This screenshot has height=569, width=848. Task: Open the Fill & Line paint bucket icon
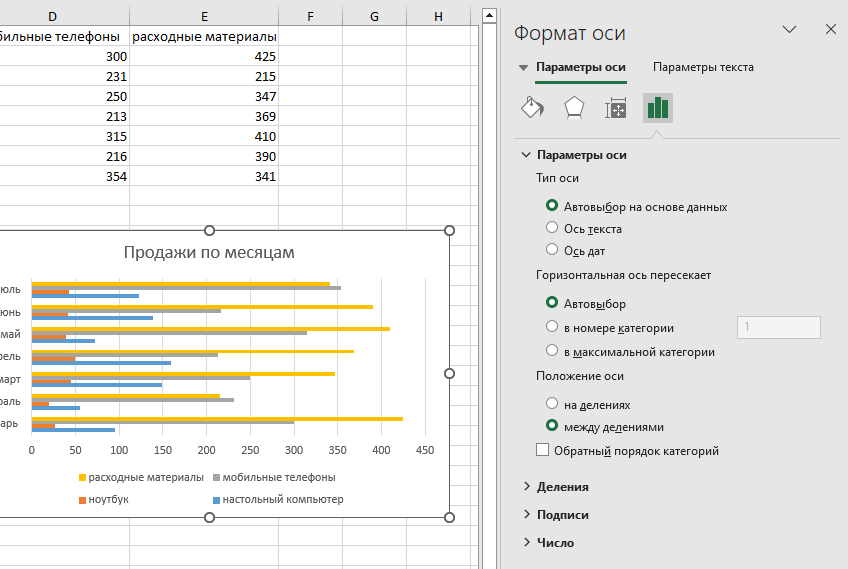[533, 108]
